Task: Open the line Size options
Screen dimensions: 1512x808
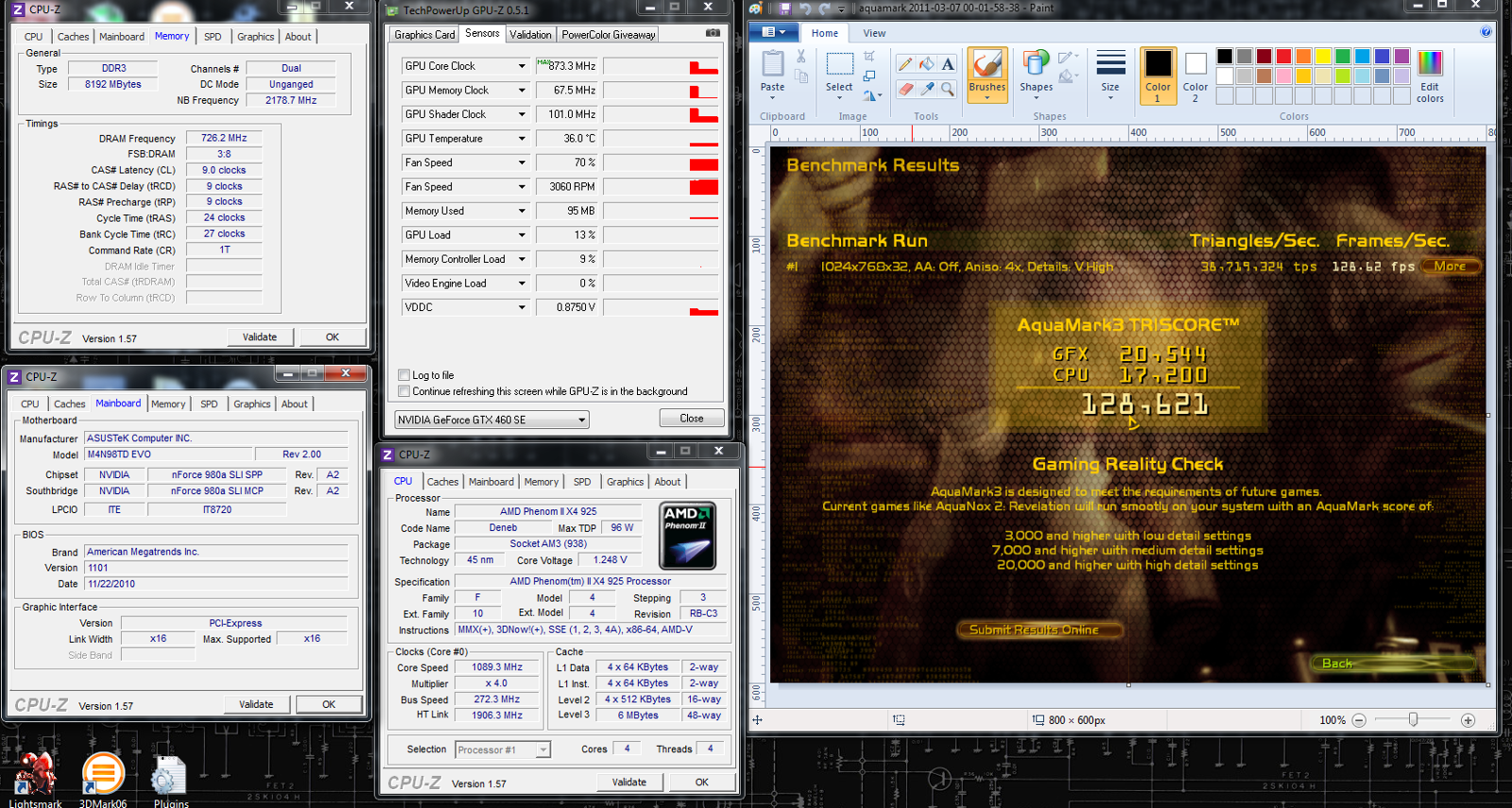Action: (x=1110, y=76)
